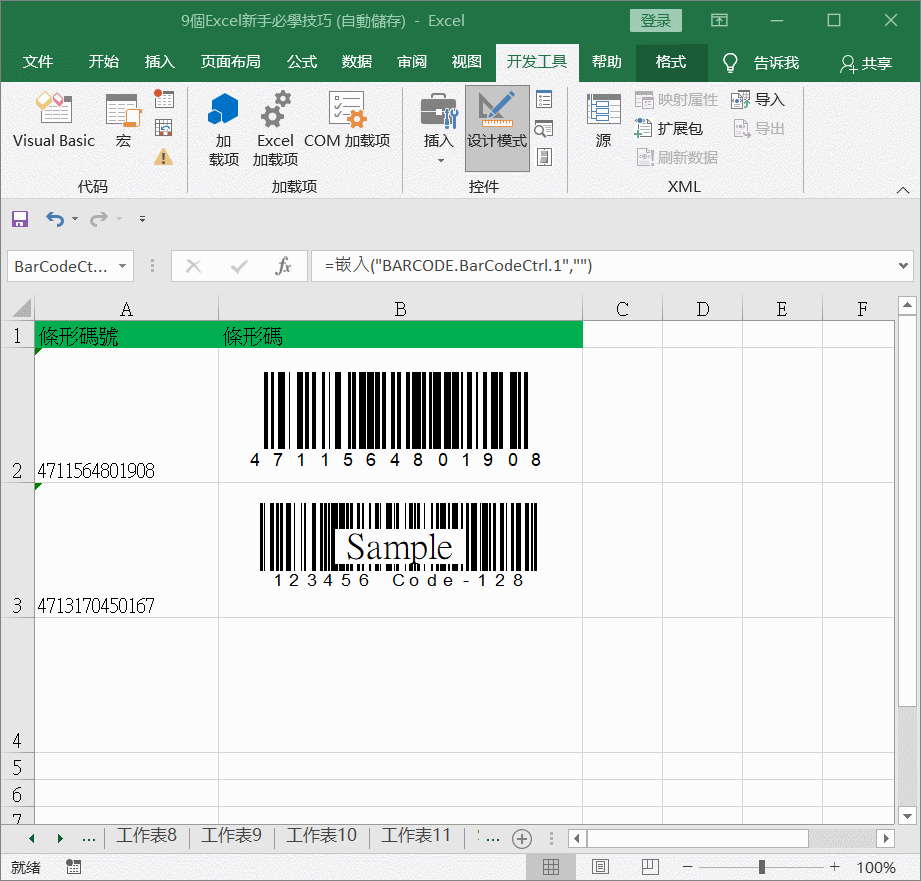
Task: Click the 登录 sign-in button
Action: click(656, 21)
